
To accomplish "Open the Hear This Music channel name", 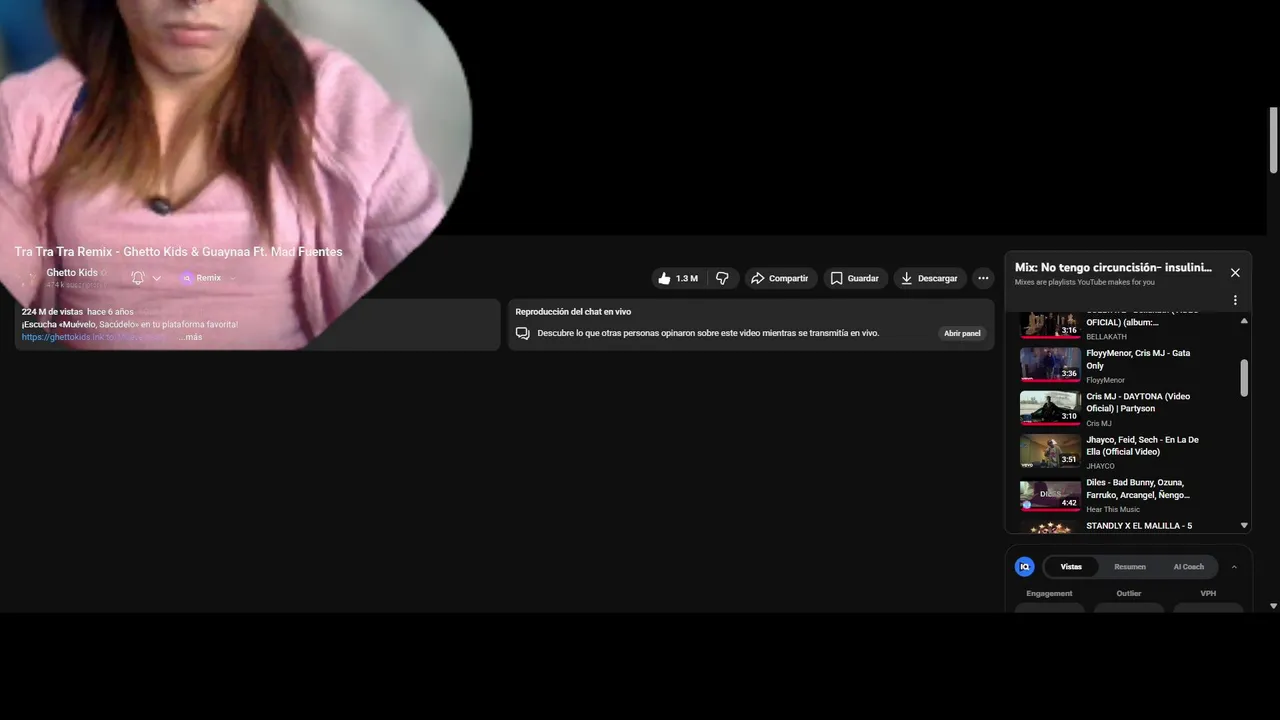I will point(1113,510).
